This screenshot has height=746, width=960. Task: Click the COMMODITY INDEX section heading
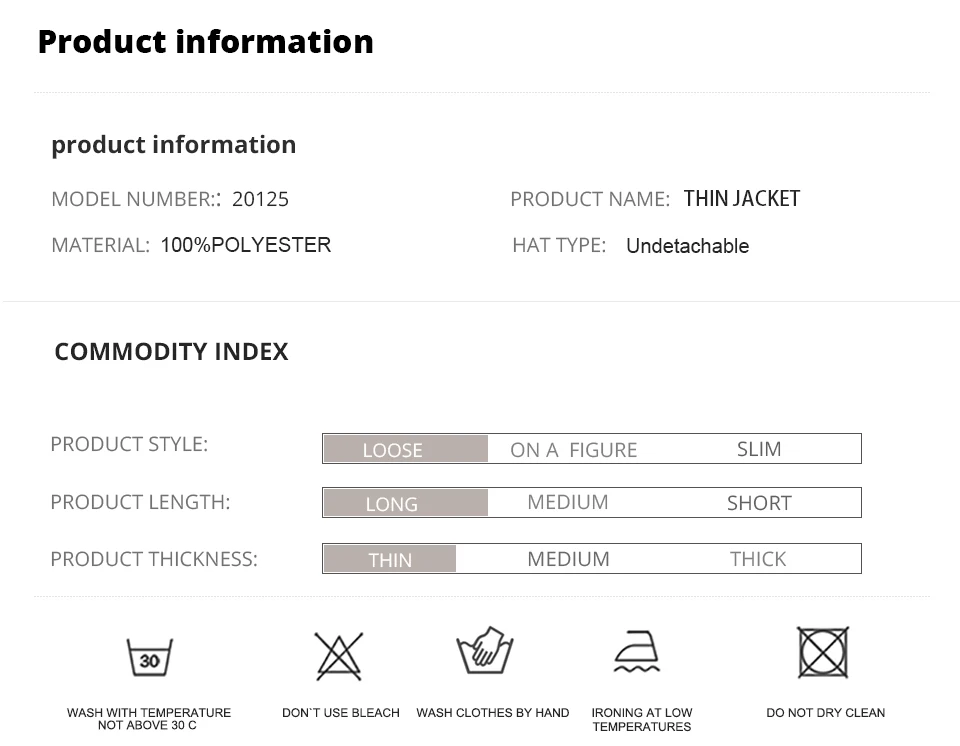click(171, 352)
